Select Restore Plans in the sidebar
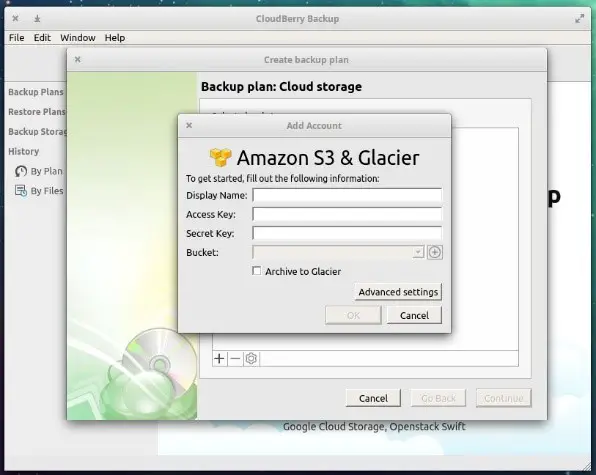This screenshot has width=596, height=475. coord(37,112)
